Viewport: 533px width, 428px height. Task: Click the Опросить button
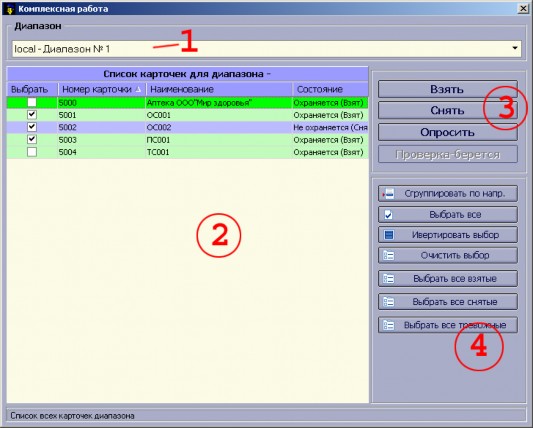[x=448, y=132]
